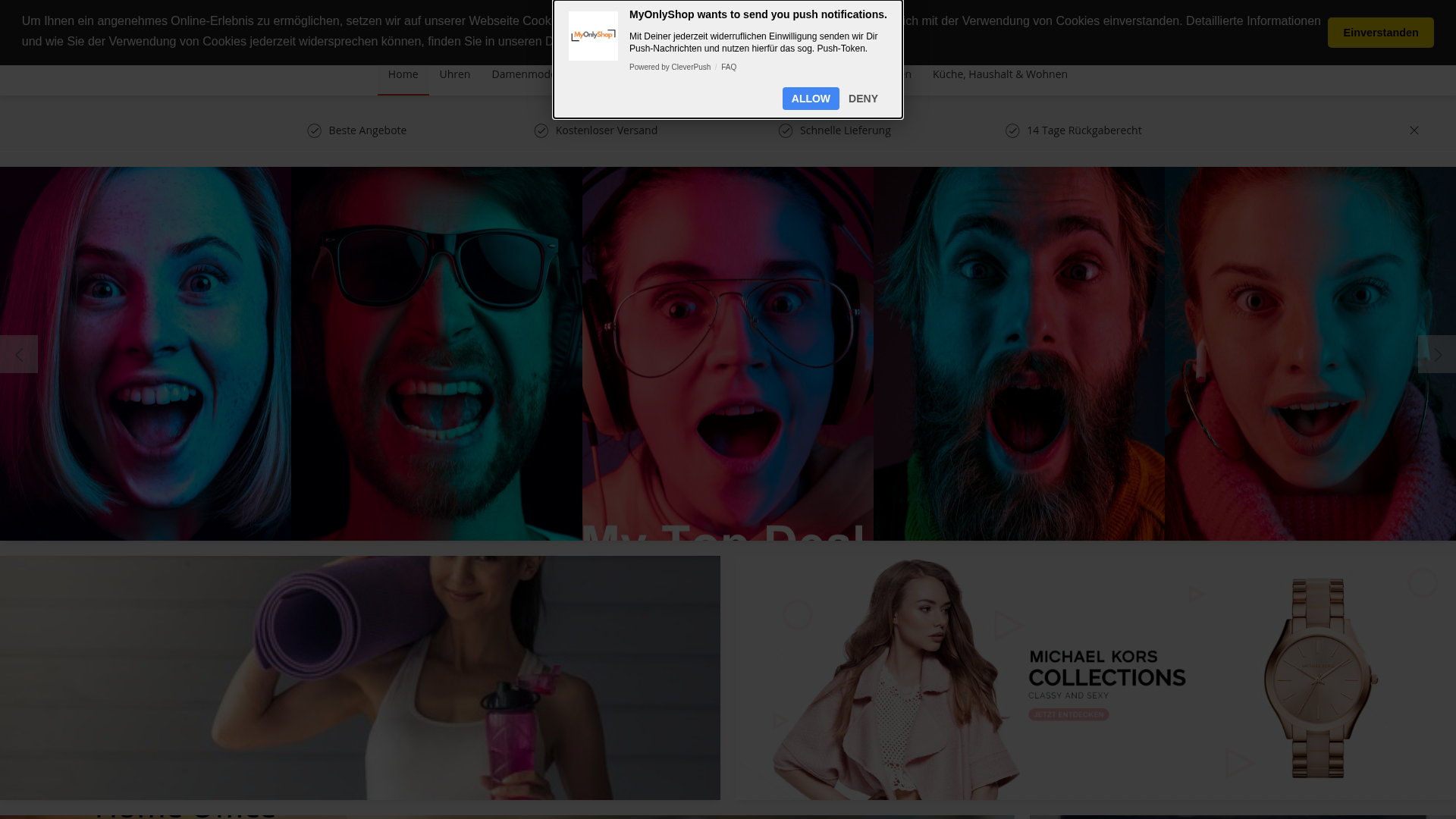
Task: Click the Michael Kors 'Jetzt Entdecken' button
Action: coord(1068,714)
